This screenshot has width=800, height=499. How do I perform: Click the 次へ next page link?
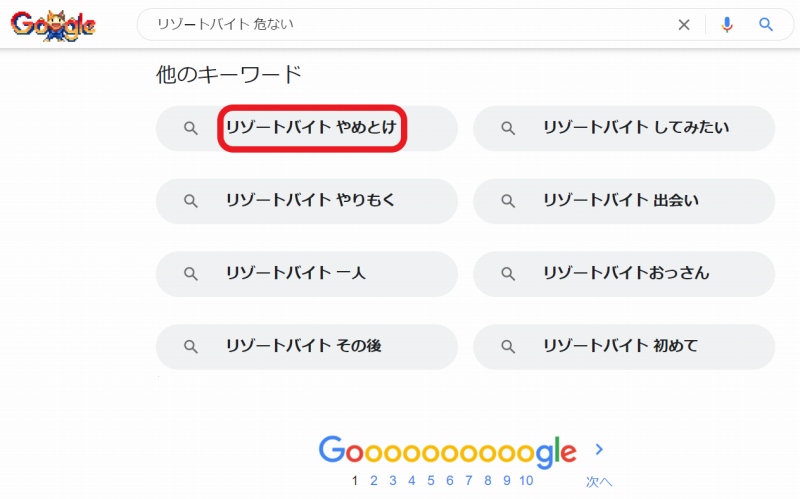click(x=598, y=482)
